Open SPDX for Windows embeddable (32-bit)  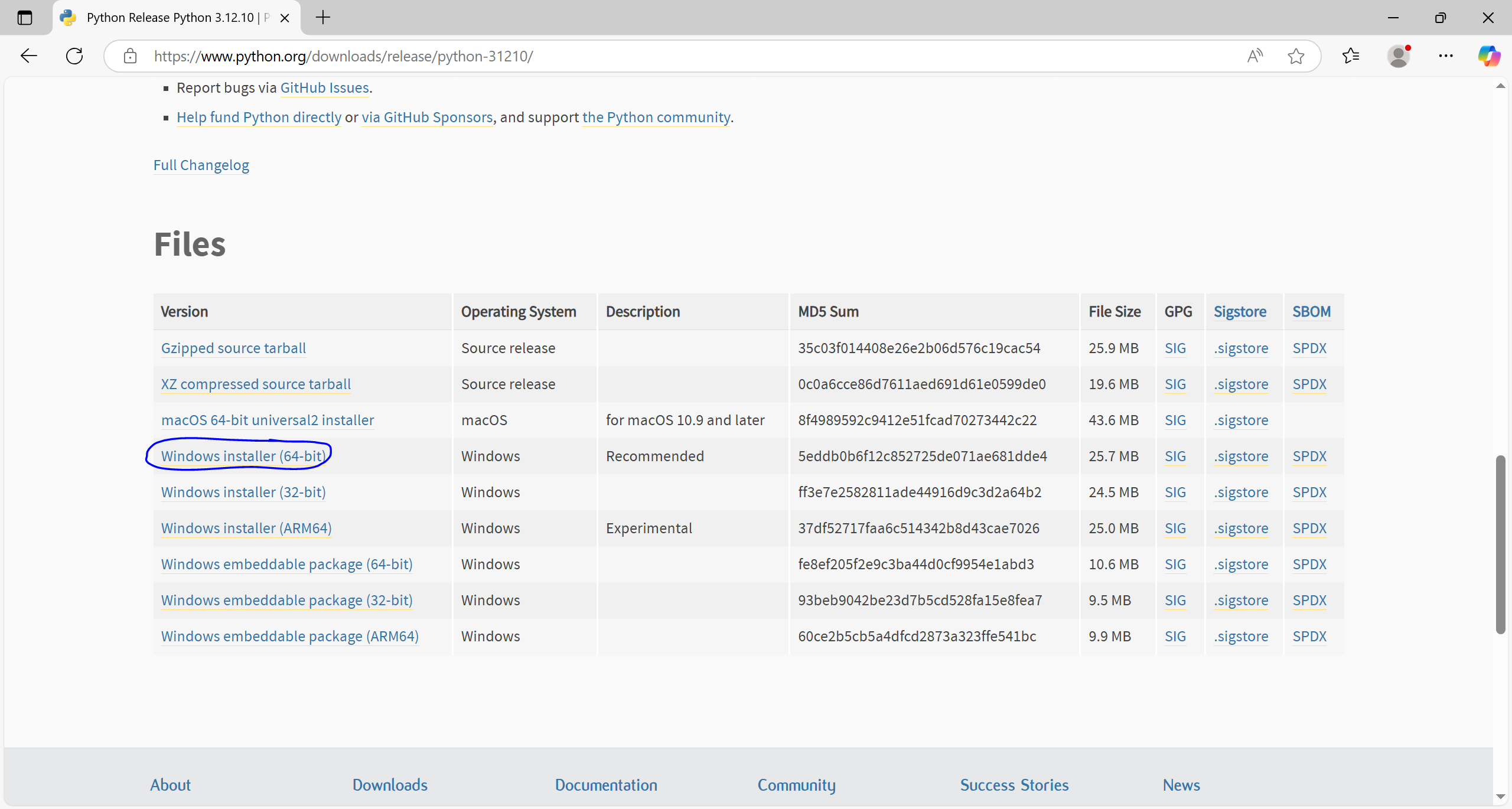pos(1309,601)
